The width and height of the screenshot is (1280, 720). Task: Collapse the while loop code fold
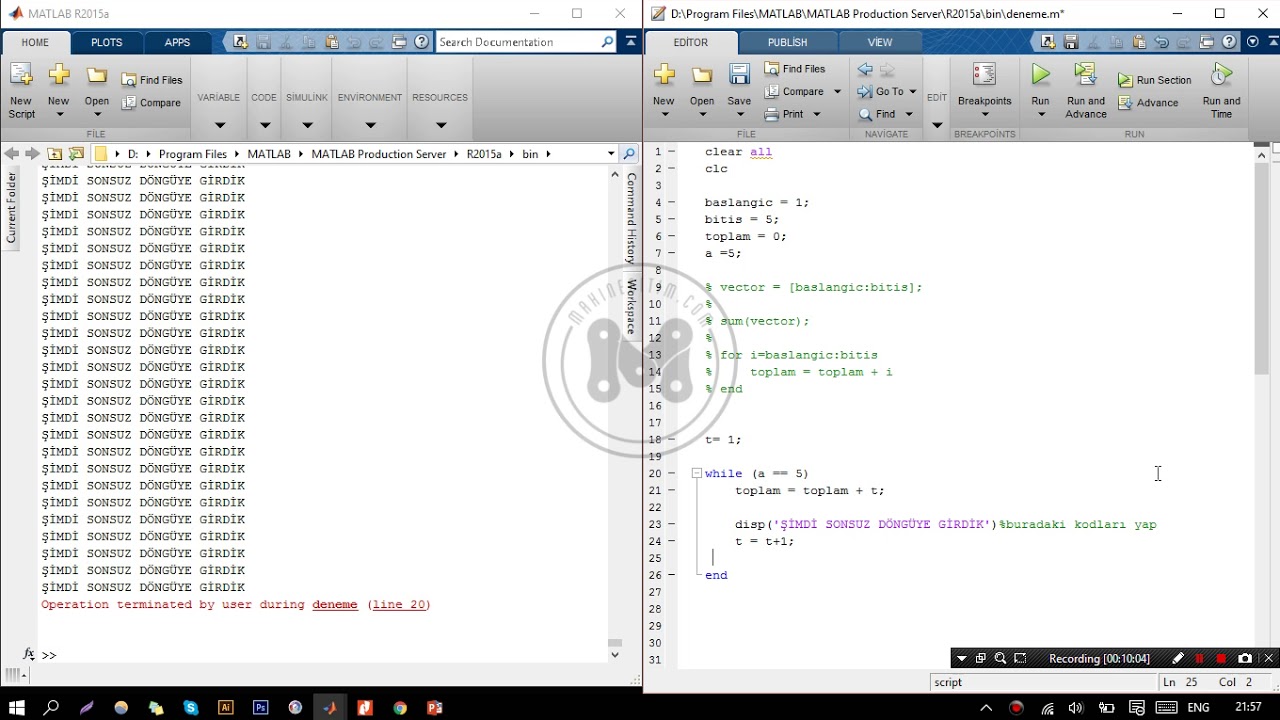(x=696, y=473)
